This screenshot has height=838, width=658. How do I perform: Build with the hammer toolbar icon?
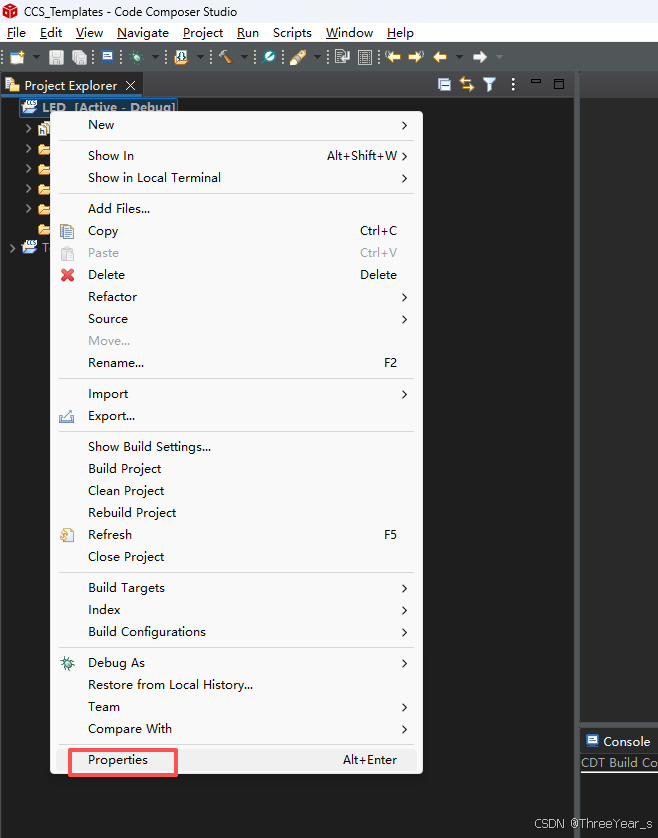point(225,57)
